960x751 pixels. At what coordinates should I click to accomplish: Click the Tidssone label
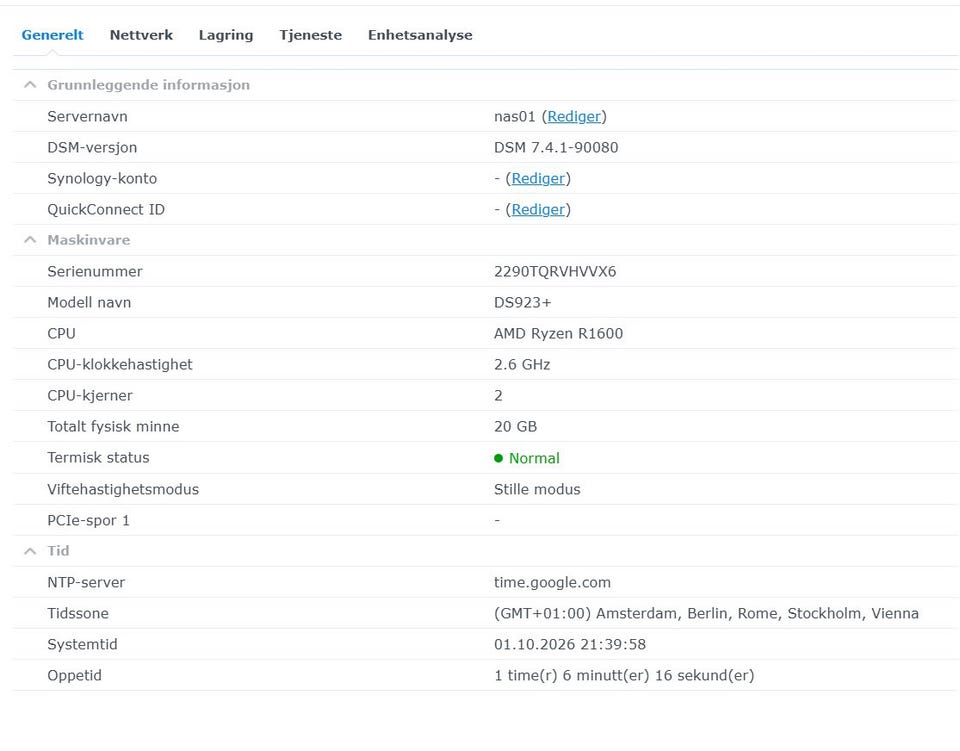coord(78,613)
